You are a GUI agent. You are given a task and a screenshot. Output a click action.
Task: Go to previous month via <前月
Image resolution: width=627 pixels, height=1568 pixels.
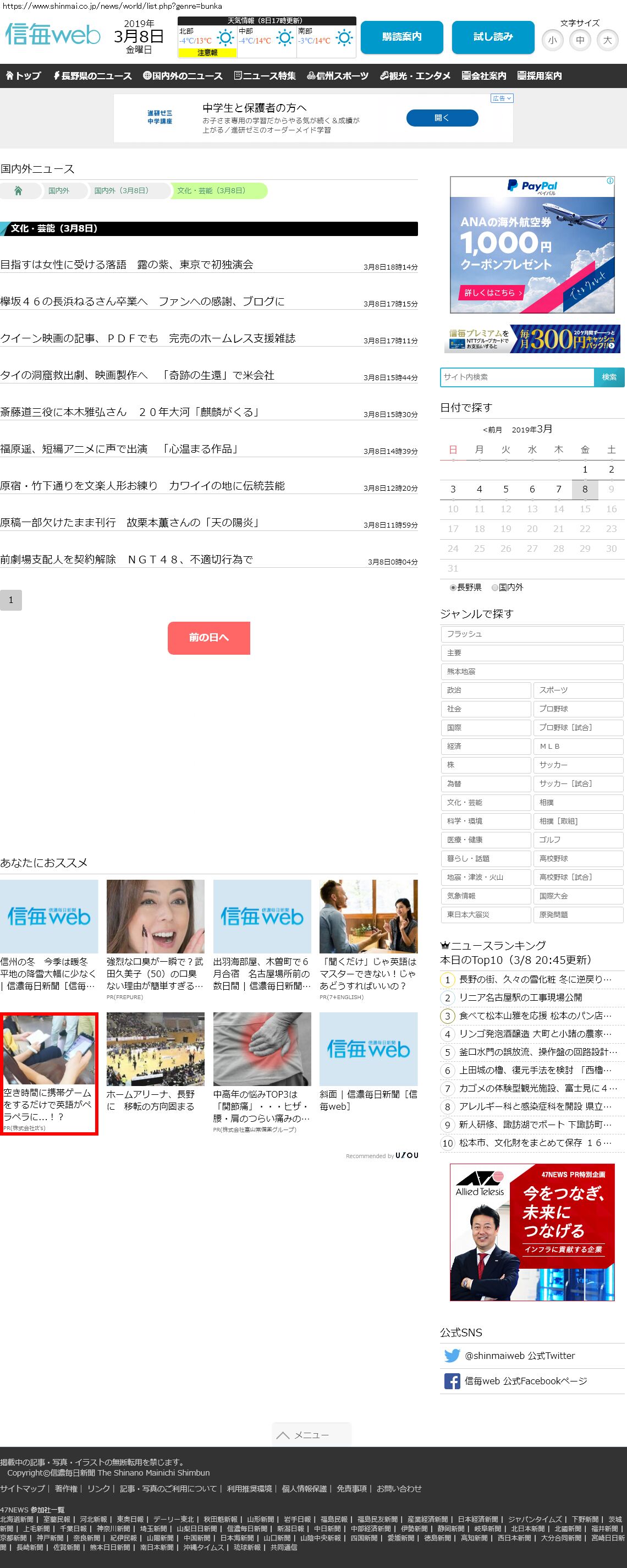[492, 430]
